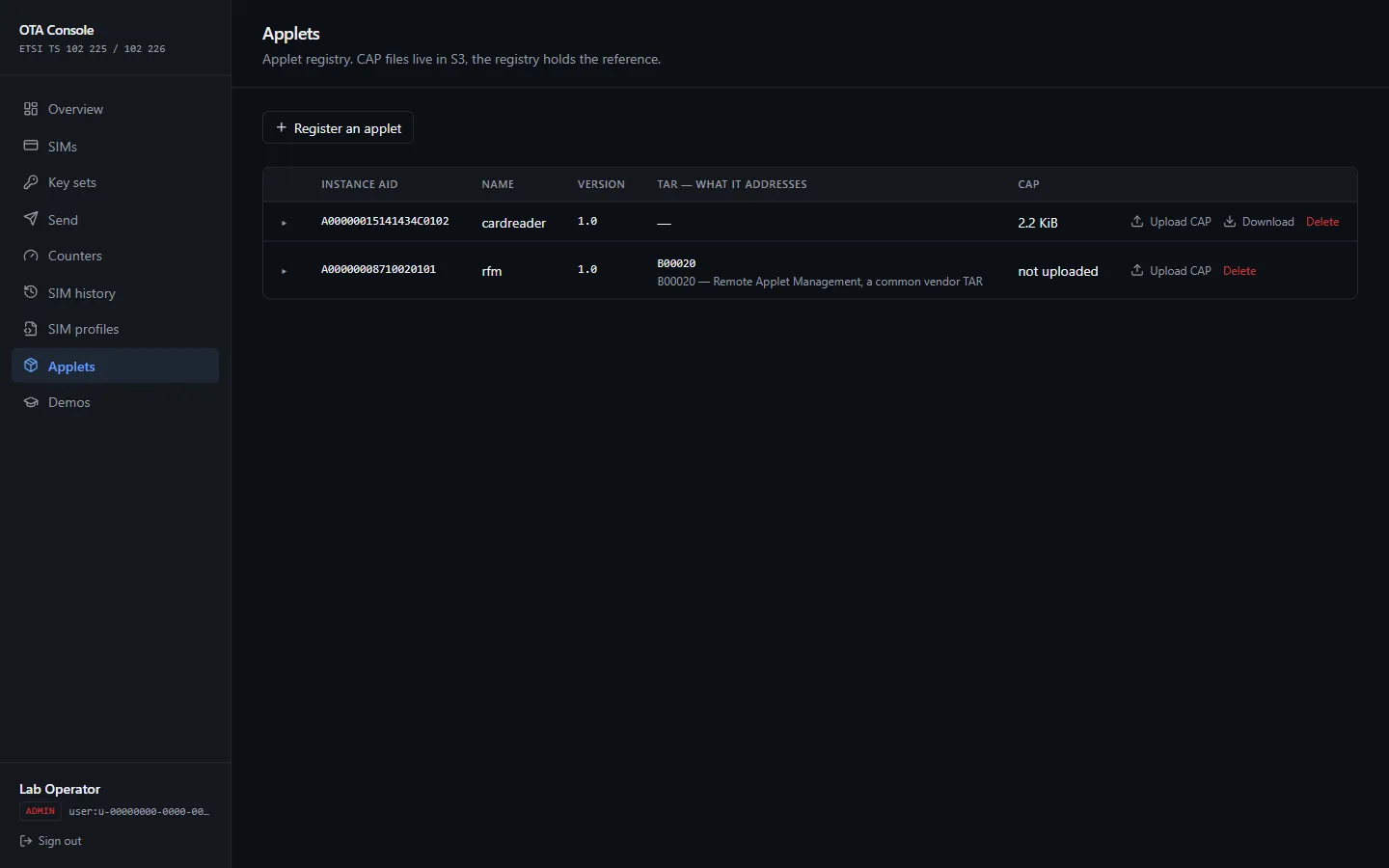Click the Applets page heading

(291, 34)
